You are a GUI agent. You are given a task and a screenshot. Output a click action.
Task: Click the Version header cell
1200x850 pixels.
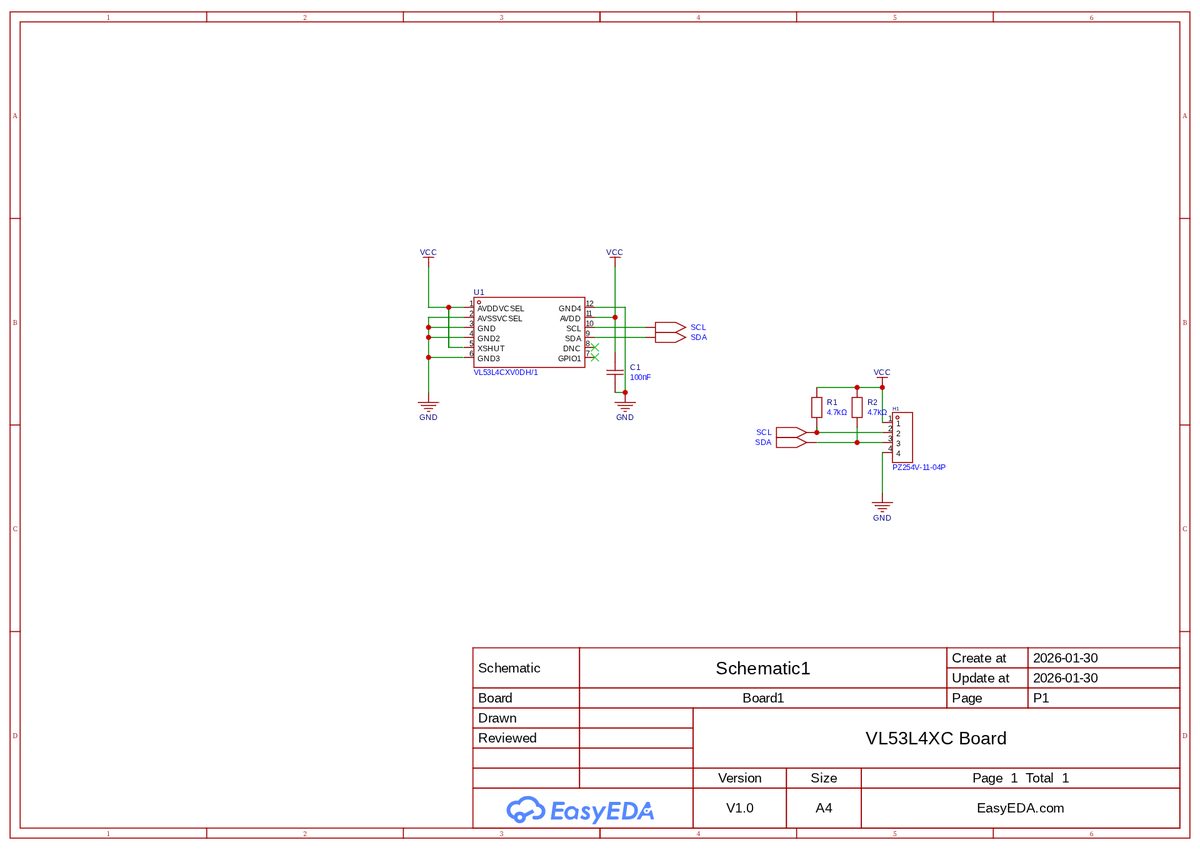740,778
